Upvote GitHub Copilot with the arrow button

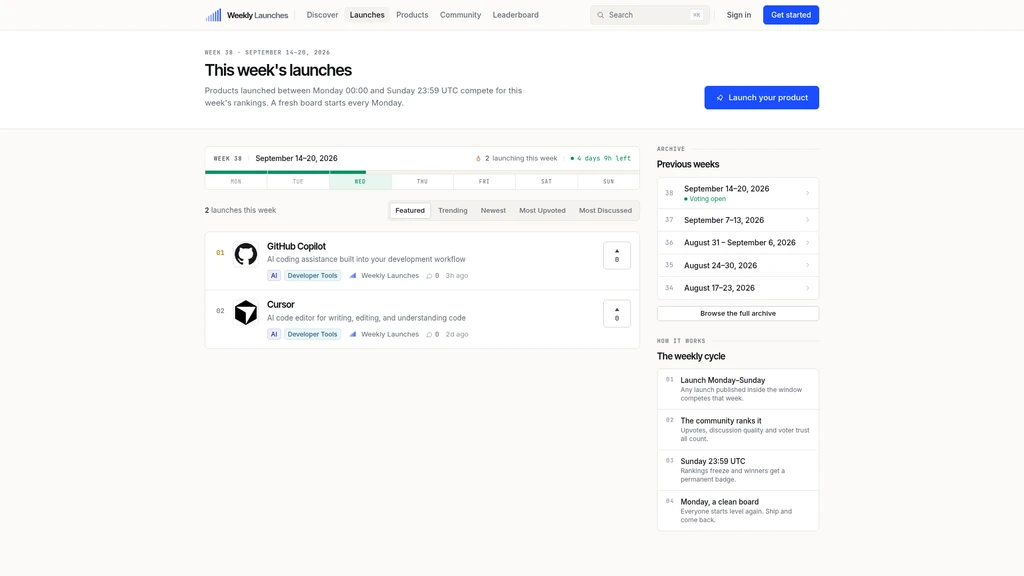click(616, 255)
